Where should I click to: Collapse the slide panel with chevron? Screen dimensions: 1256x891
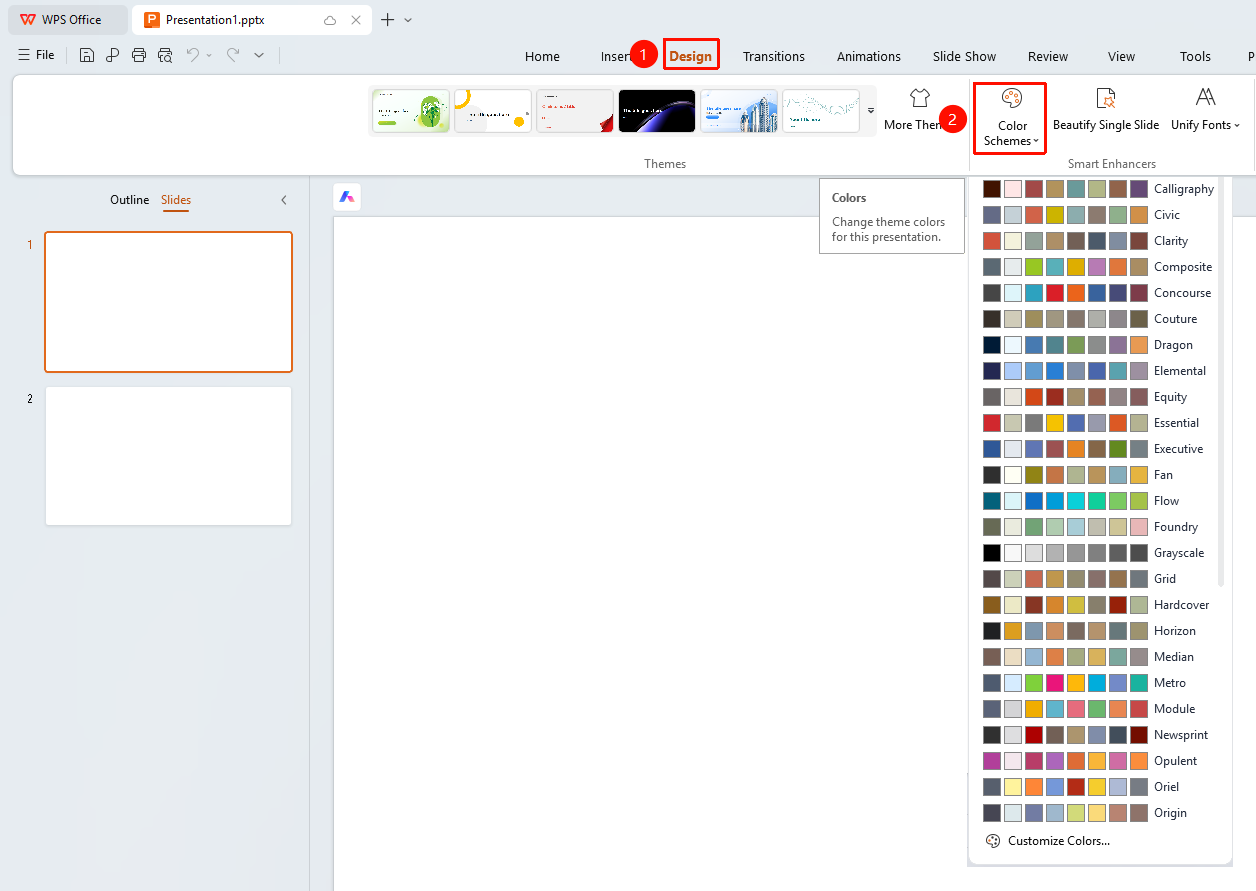tap(283, 200)
